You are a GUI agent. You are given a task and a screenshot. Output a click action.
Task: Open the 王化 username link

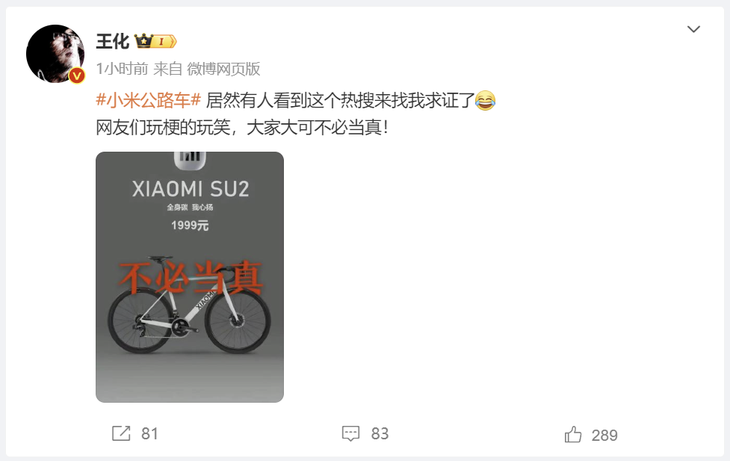pyautogui.click(x=112, y=41)
